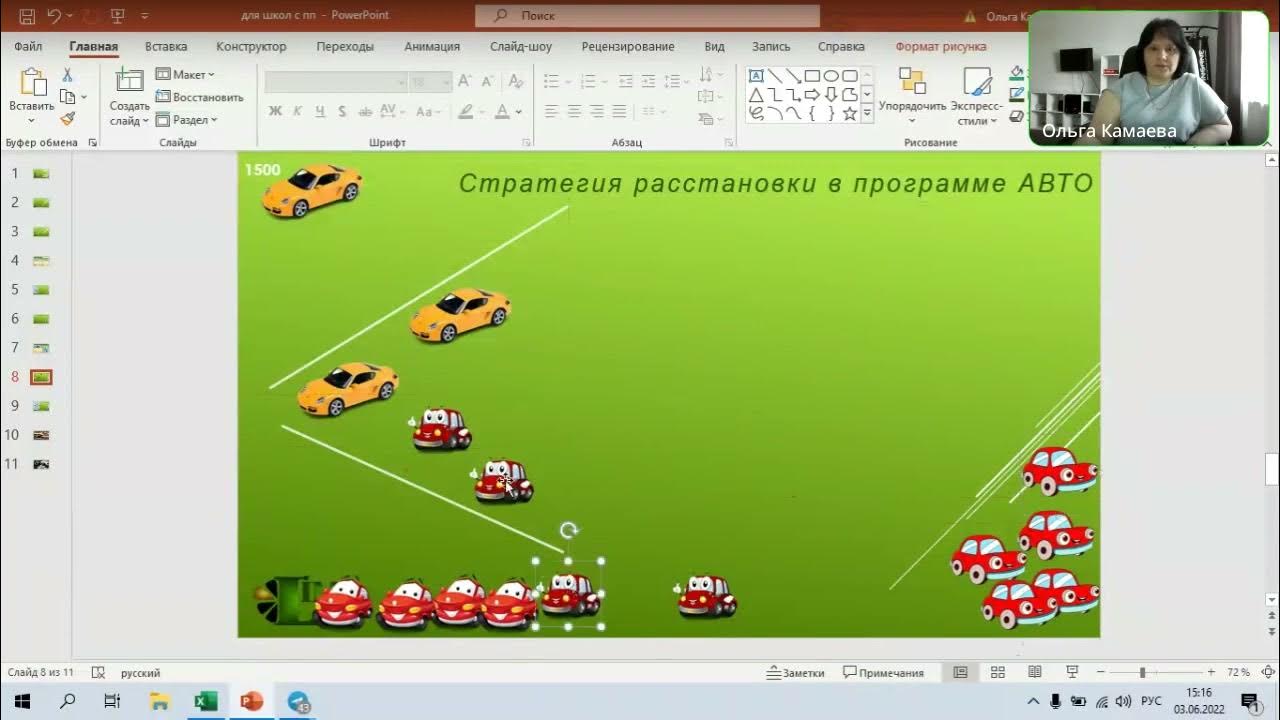The height and width of the screenshot is (720, 1280).
Task: Click the Cut scissors icon
Action: pyautogui.click(x=67, y=75)
